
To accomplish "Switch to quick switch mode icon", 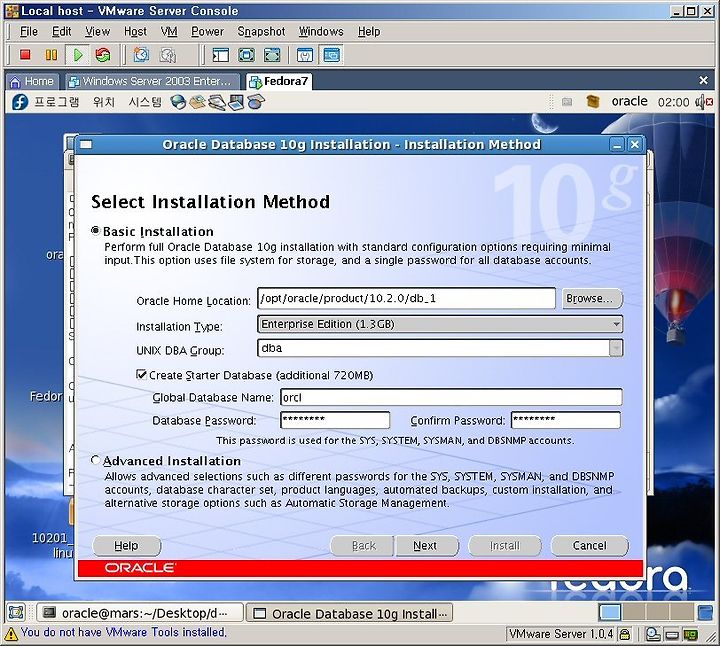I will tap(272, 55).
